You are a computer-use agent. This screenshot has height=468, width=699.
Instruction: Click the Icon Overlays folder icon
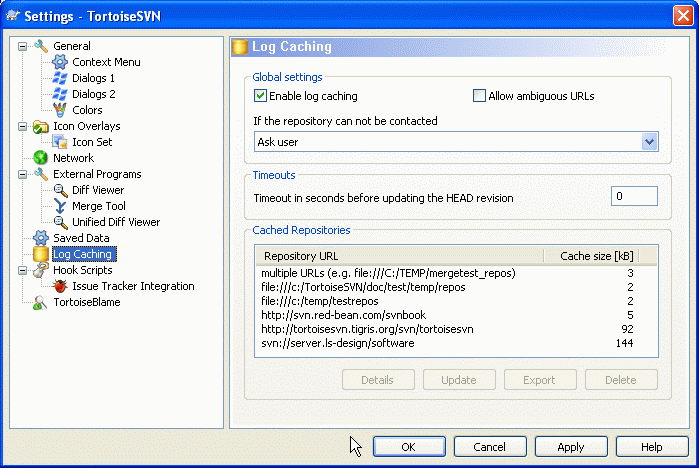[41, 126]
